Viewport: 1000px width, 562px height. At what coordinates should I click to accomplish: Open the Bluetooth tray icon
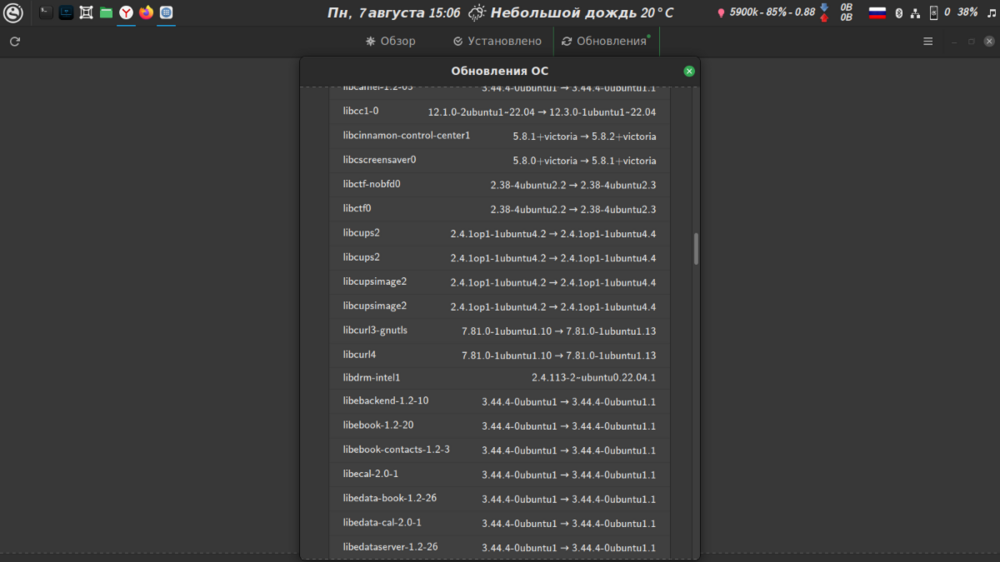899,13
